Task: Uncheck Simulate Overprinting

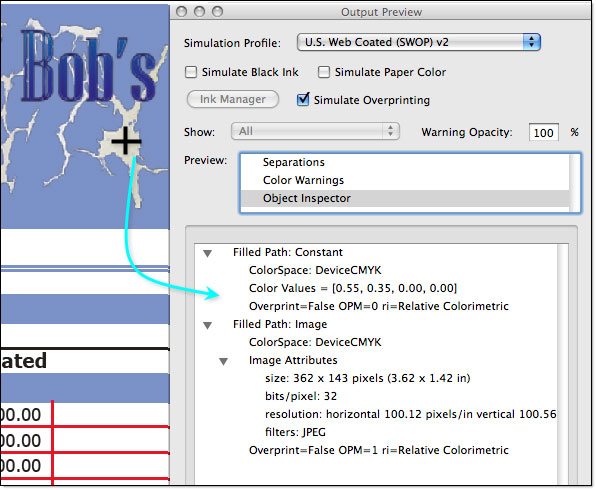Action: 303,100
